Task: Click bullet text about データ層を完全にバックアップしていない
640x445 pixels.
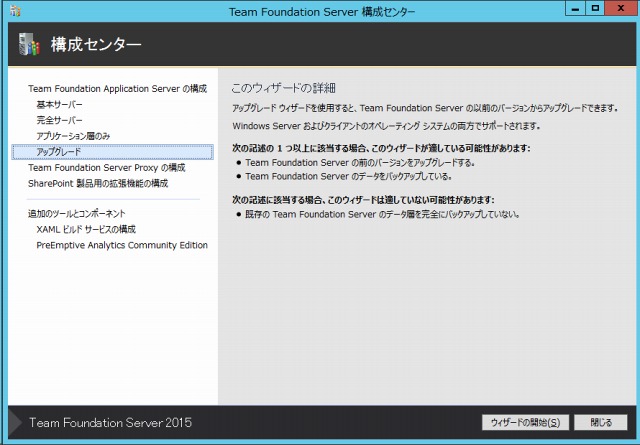Action: coord(382,214)
